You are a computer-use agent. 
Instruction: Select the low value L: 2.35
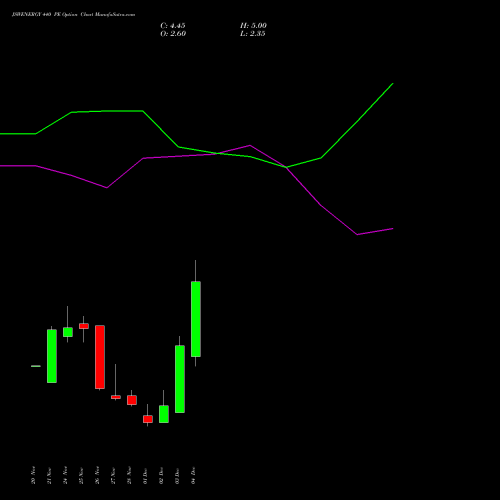pos(253,34)
